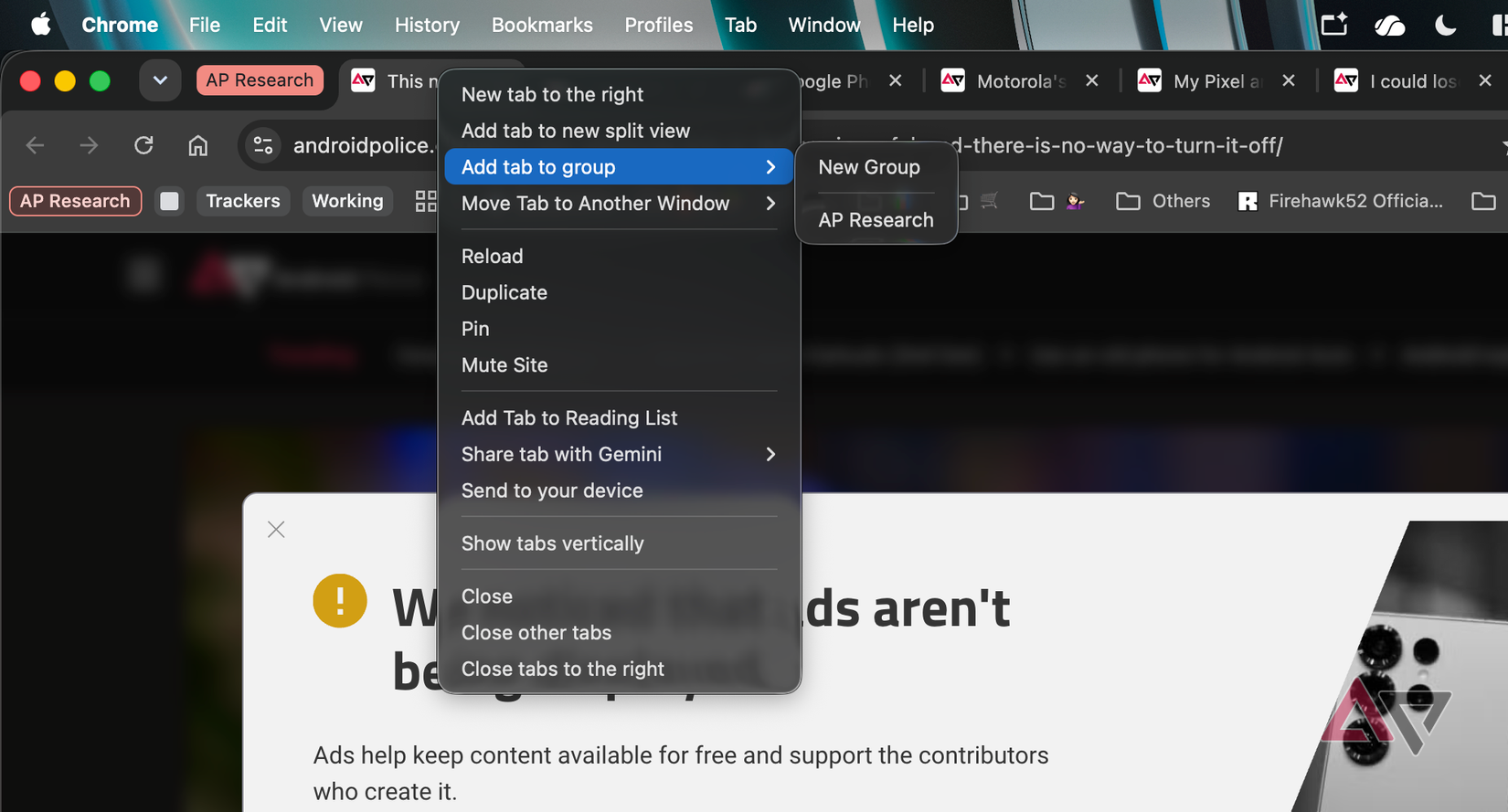The width and height of the screenshot is (1508, 812).
Task: Choose "Send to your device"
Action: 619,490
